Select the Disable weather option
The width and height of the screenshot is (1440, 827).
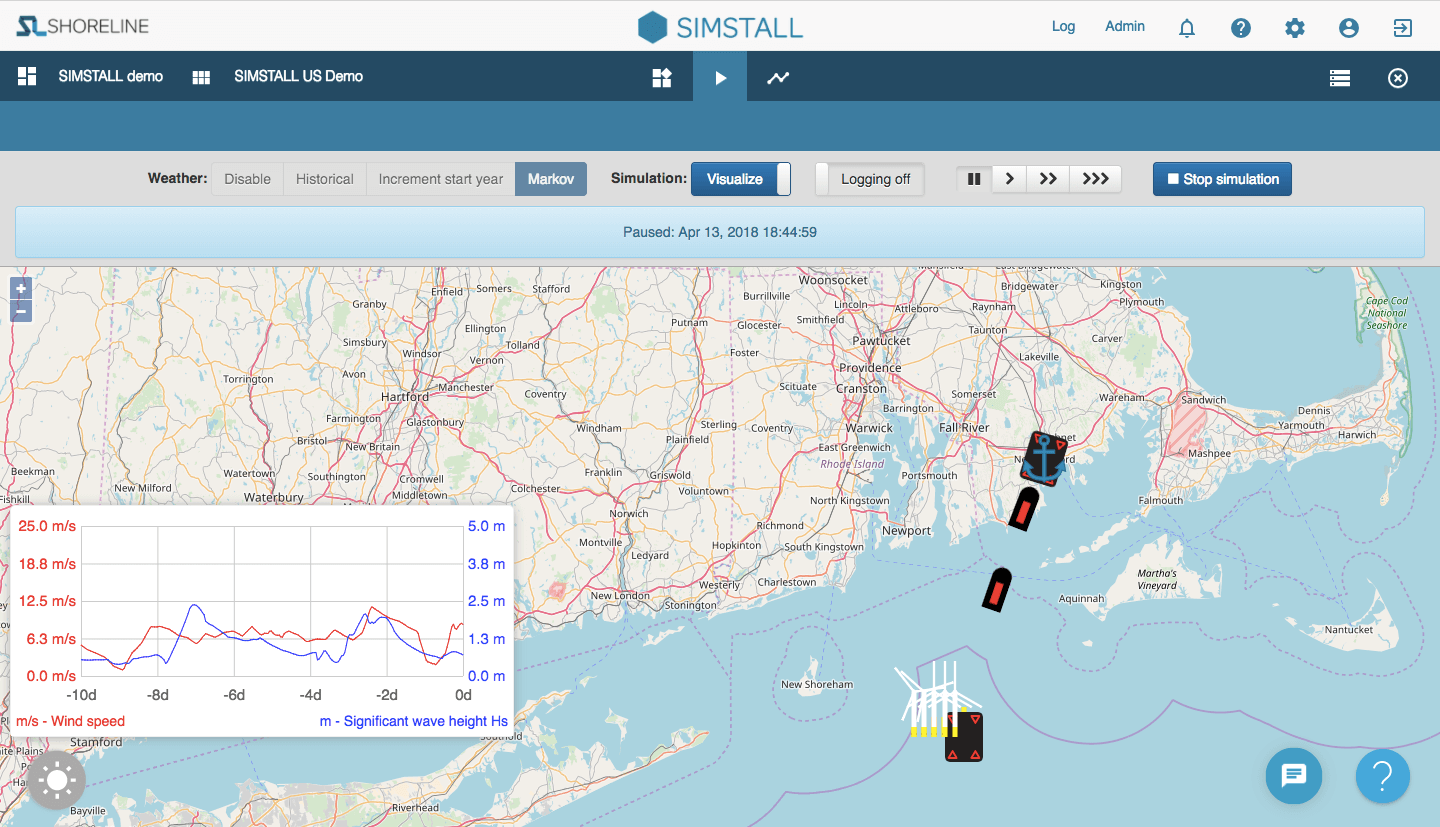click(x=247, y=179)
